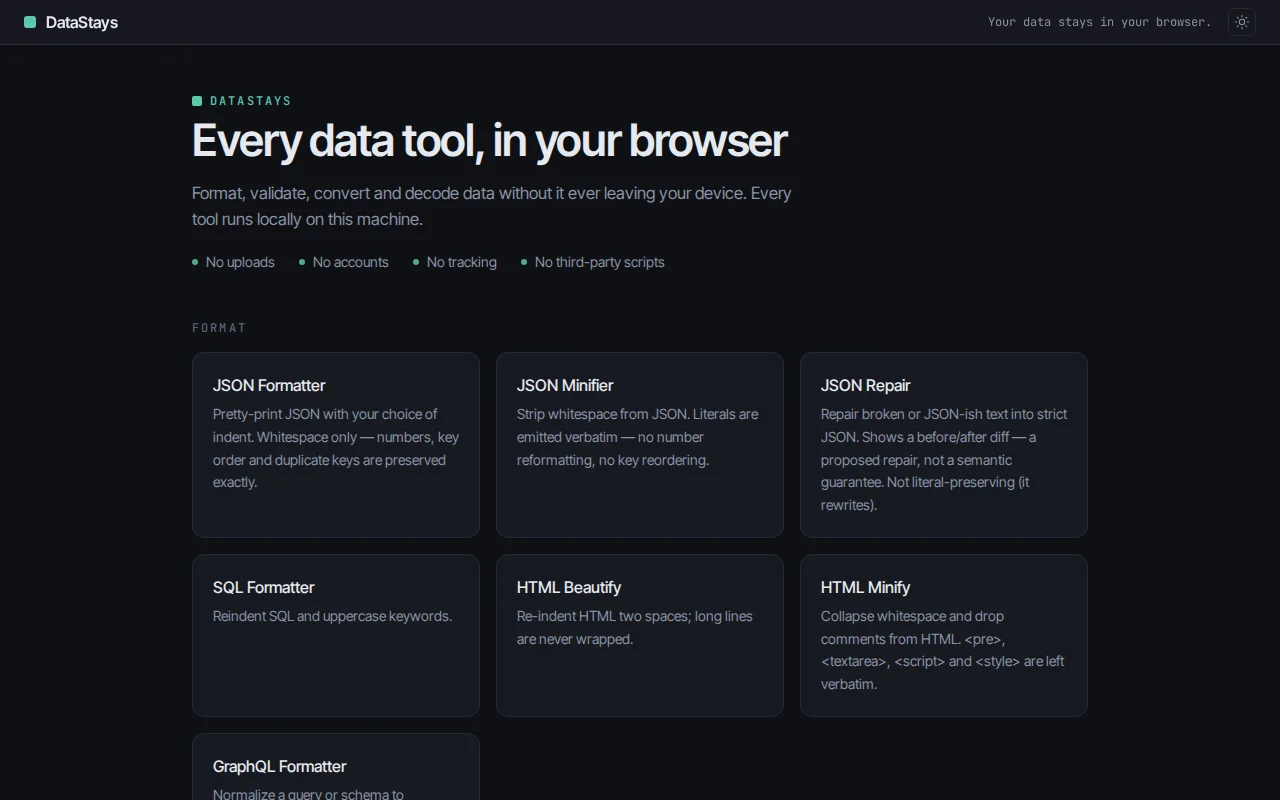The height and width of the screenshot is (800, 1280).
Task: Click the 'No third-party scripts' bullet text
Action: pyautogui.click(x=599, y=262)
